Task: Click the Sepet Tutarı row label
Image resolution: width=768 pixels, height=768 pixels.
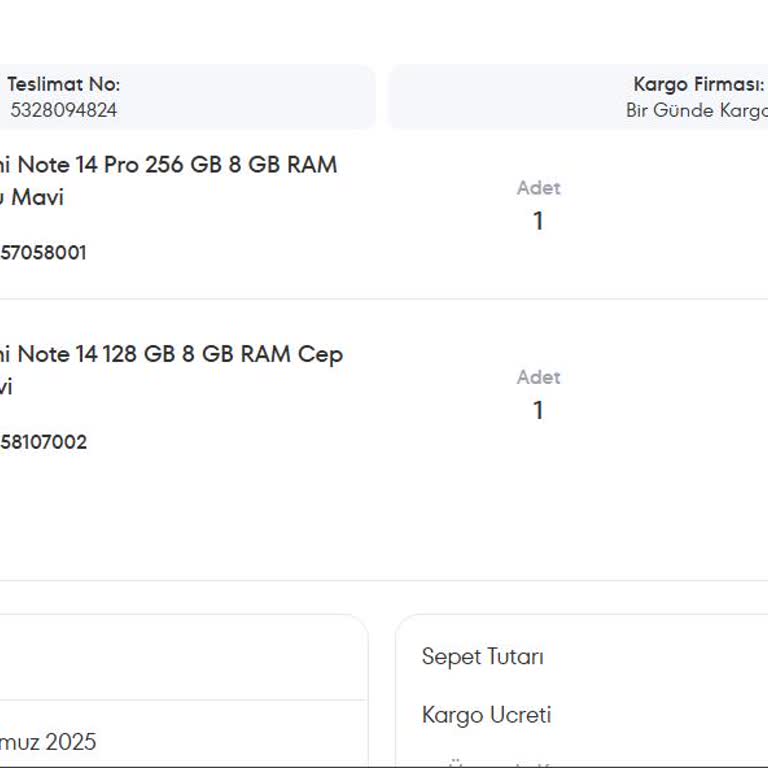Action: click(x=482, y=657)
